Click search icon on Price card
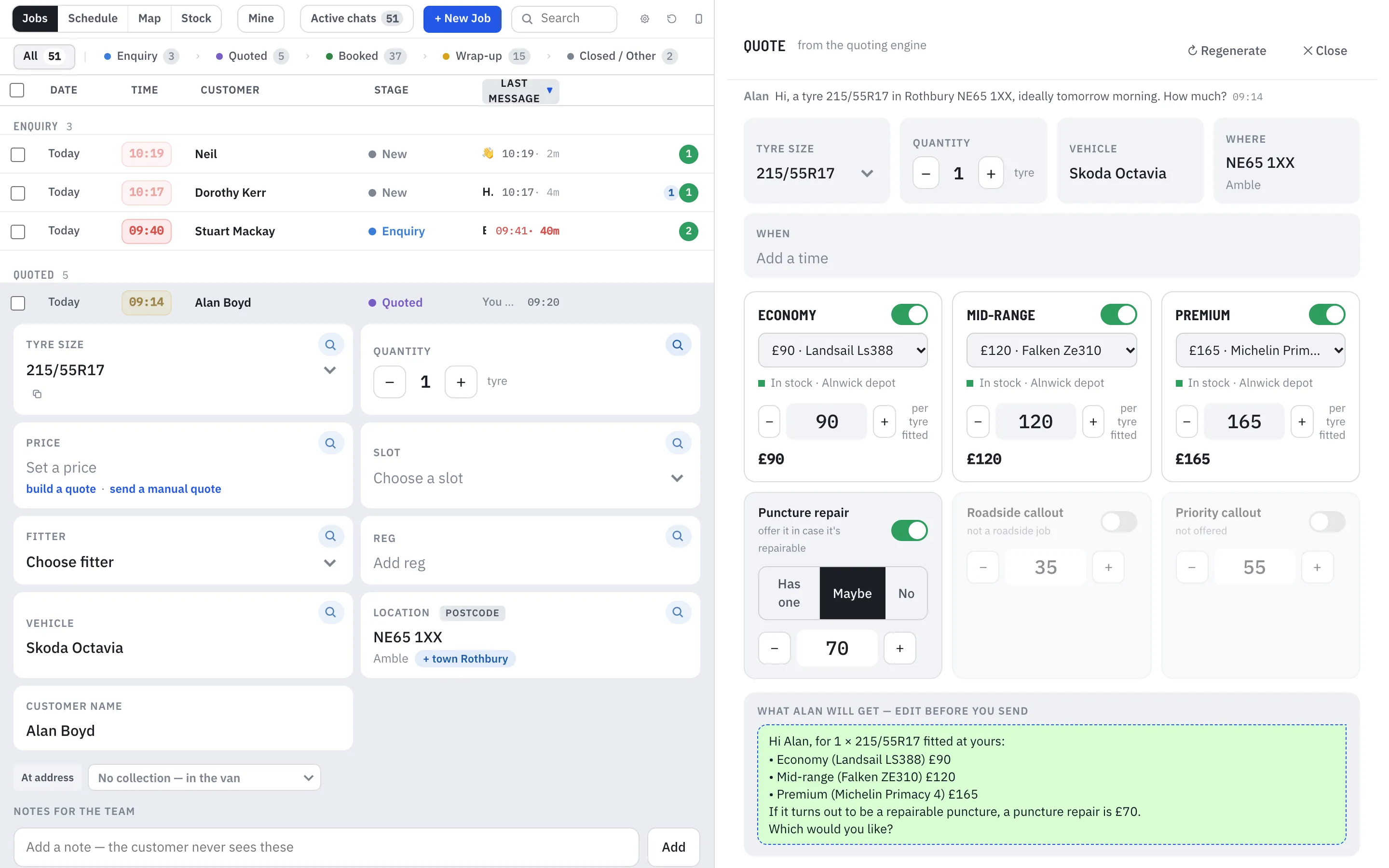Image resolution: width=1389 pixels, height=868 pixels. 330,443
